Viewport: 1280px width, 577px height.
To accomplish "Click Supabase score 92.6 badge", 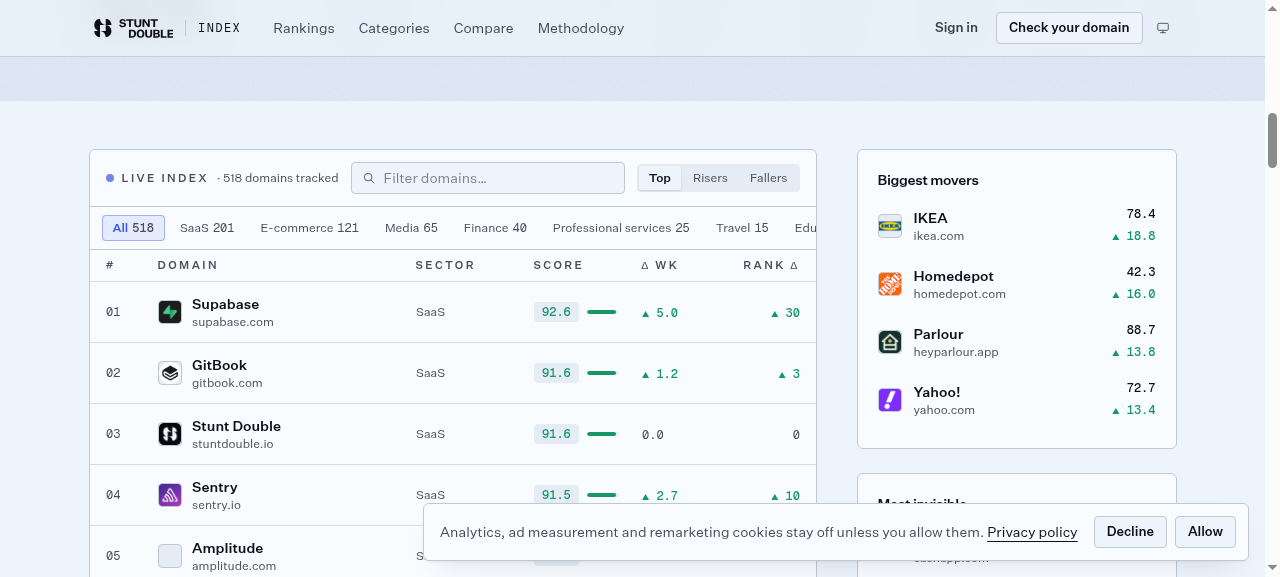I will (556, 312).
